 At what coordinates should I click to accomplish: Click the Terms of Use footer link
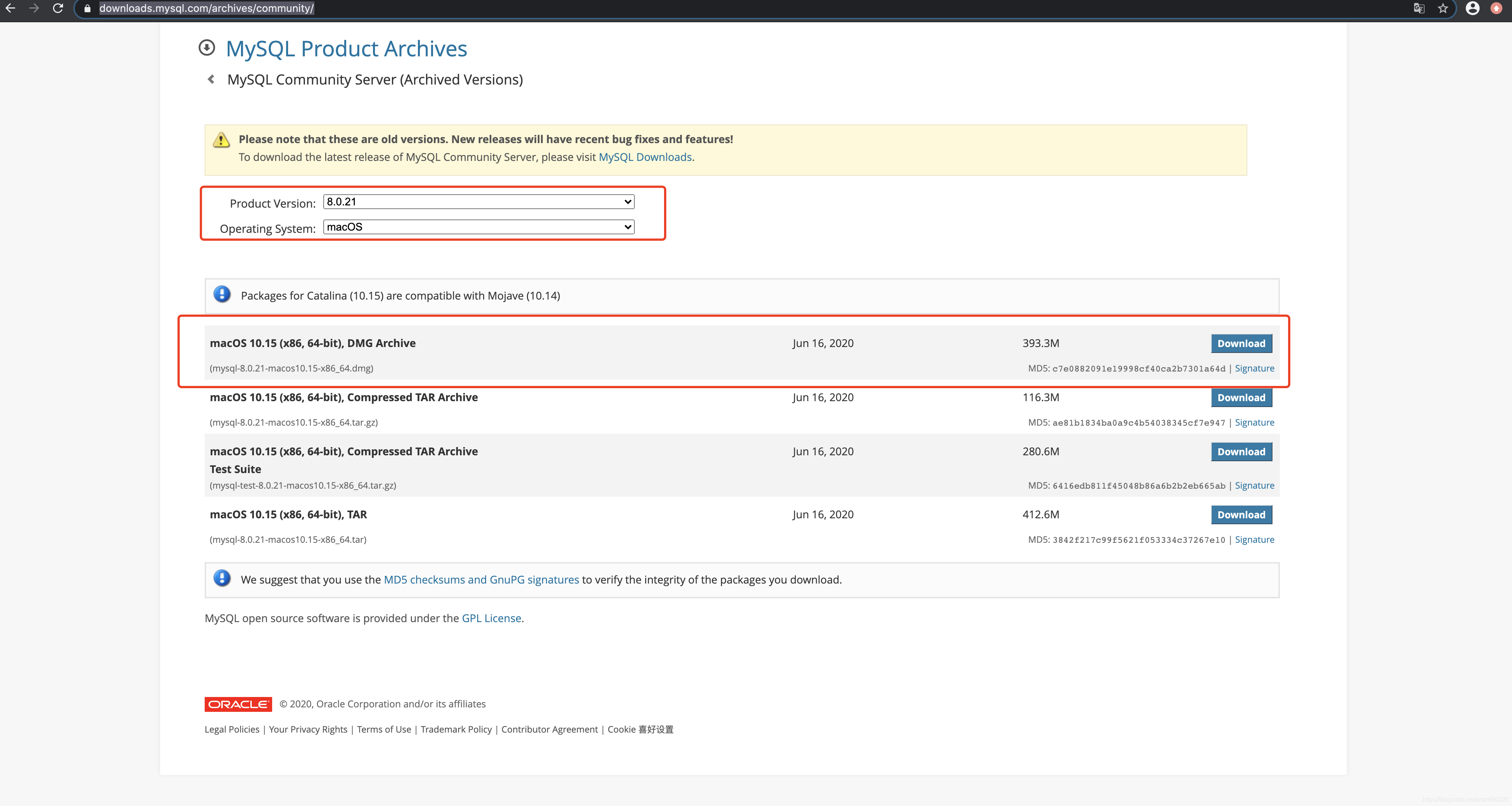(x=384, y=729)
